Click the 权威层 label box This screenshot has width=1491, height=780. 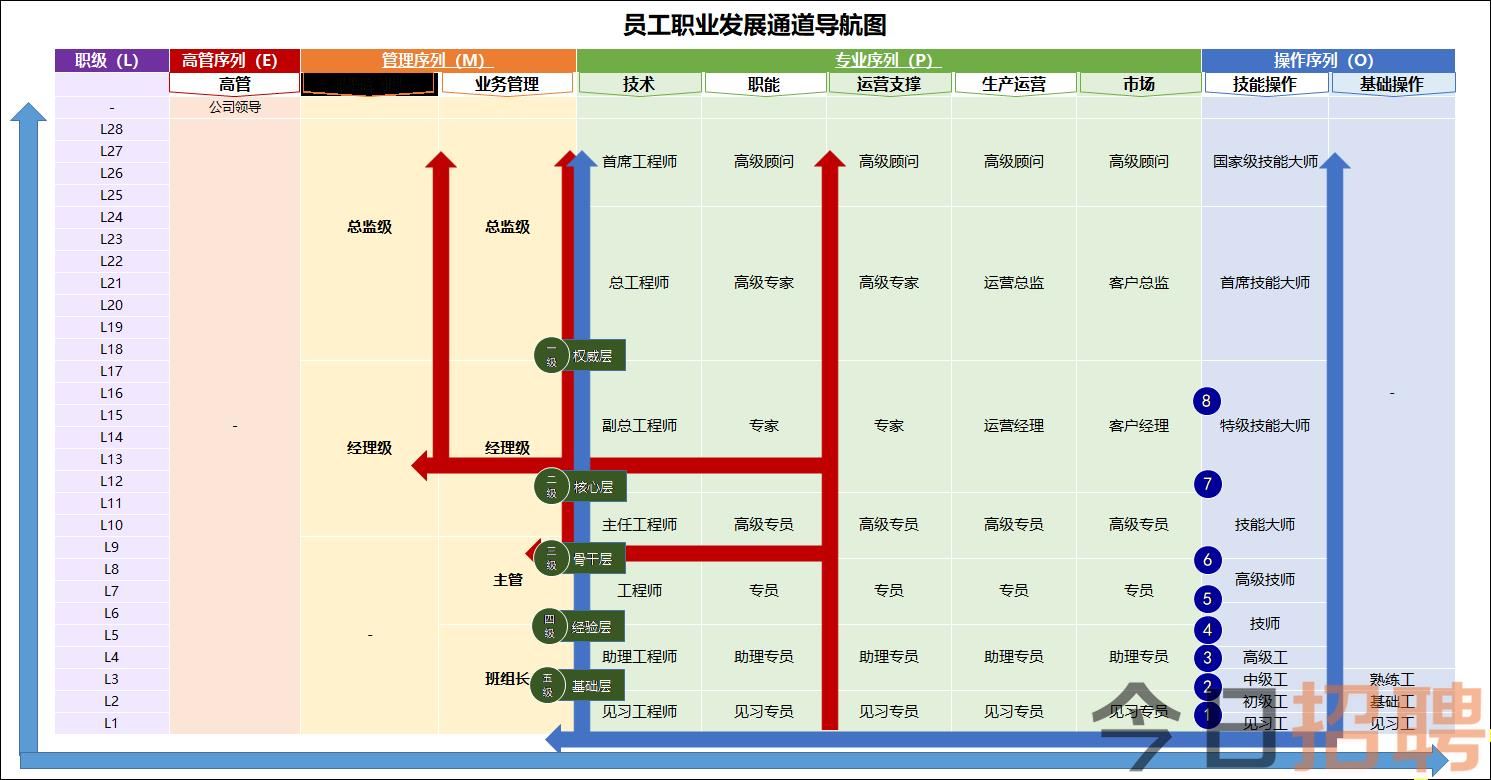coord(594,355)
